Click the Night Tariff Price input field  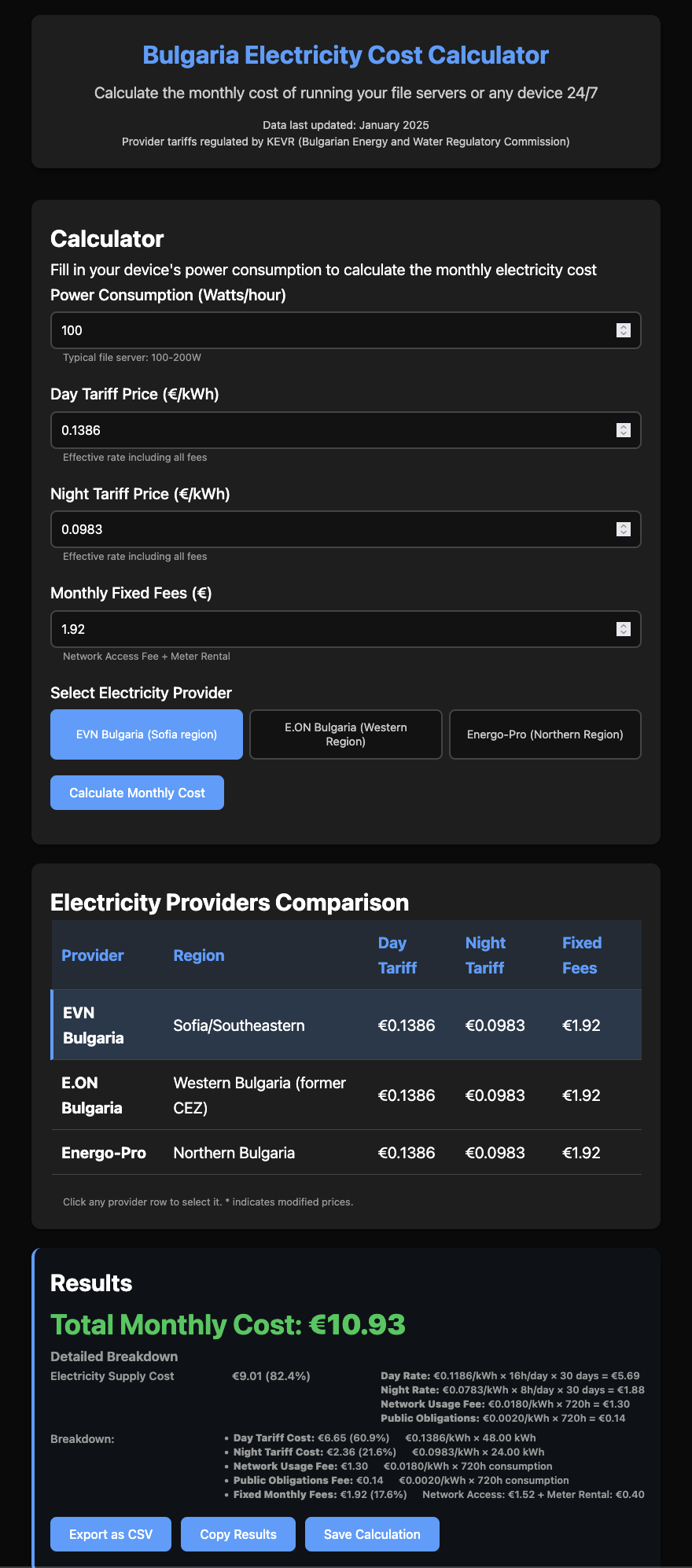315,529
